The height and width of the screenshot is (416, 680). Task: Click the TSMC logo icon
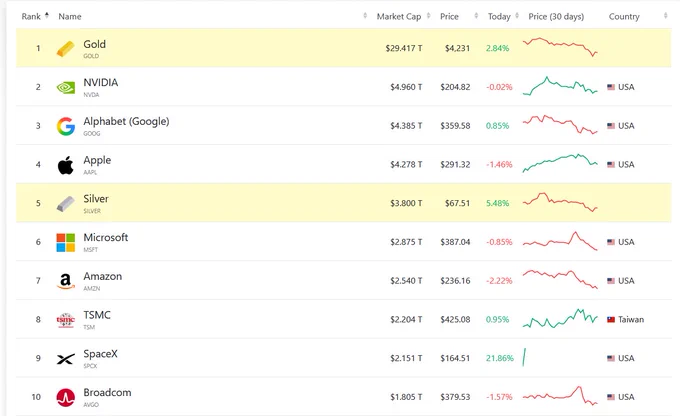tap(65, 320)
